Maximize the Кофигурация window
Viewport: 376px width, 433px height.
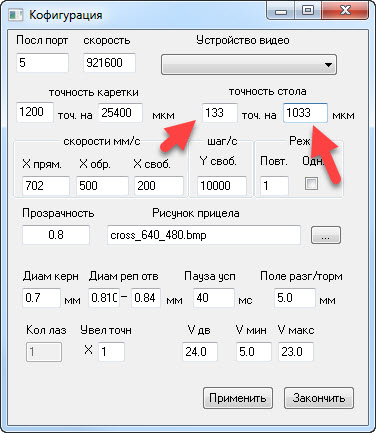[308, 11]
